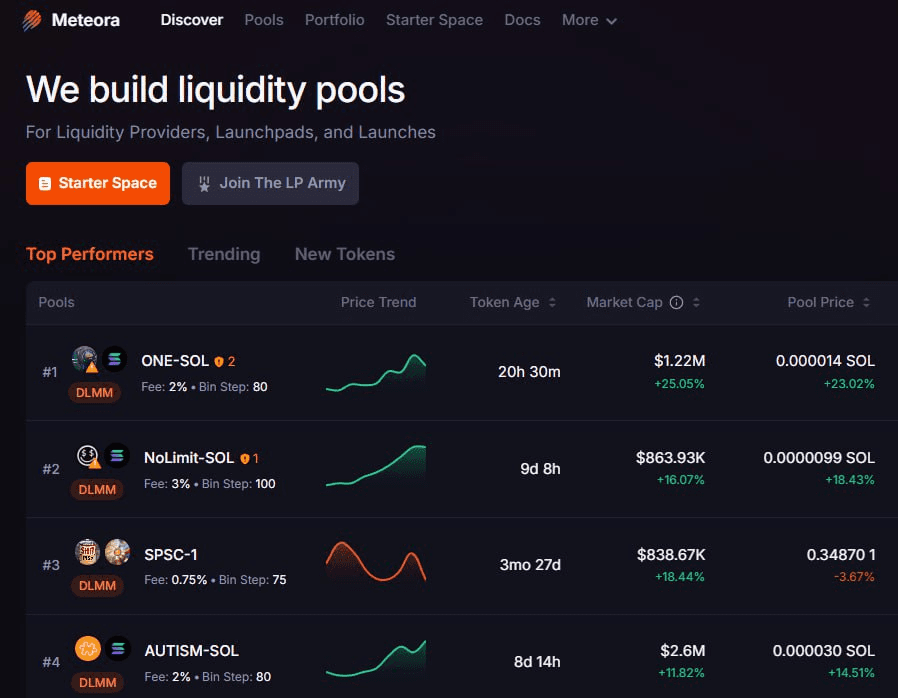Click the NoLimit-SOL token pair icon
This screenshot has height=698, width=898.
click(103, 456)
